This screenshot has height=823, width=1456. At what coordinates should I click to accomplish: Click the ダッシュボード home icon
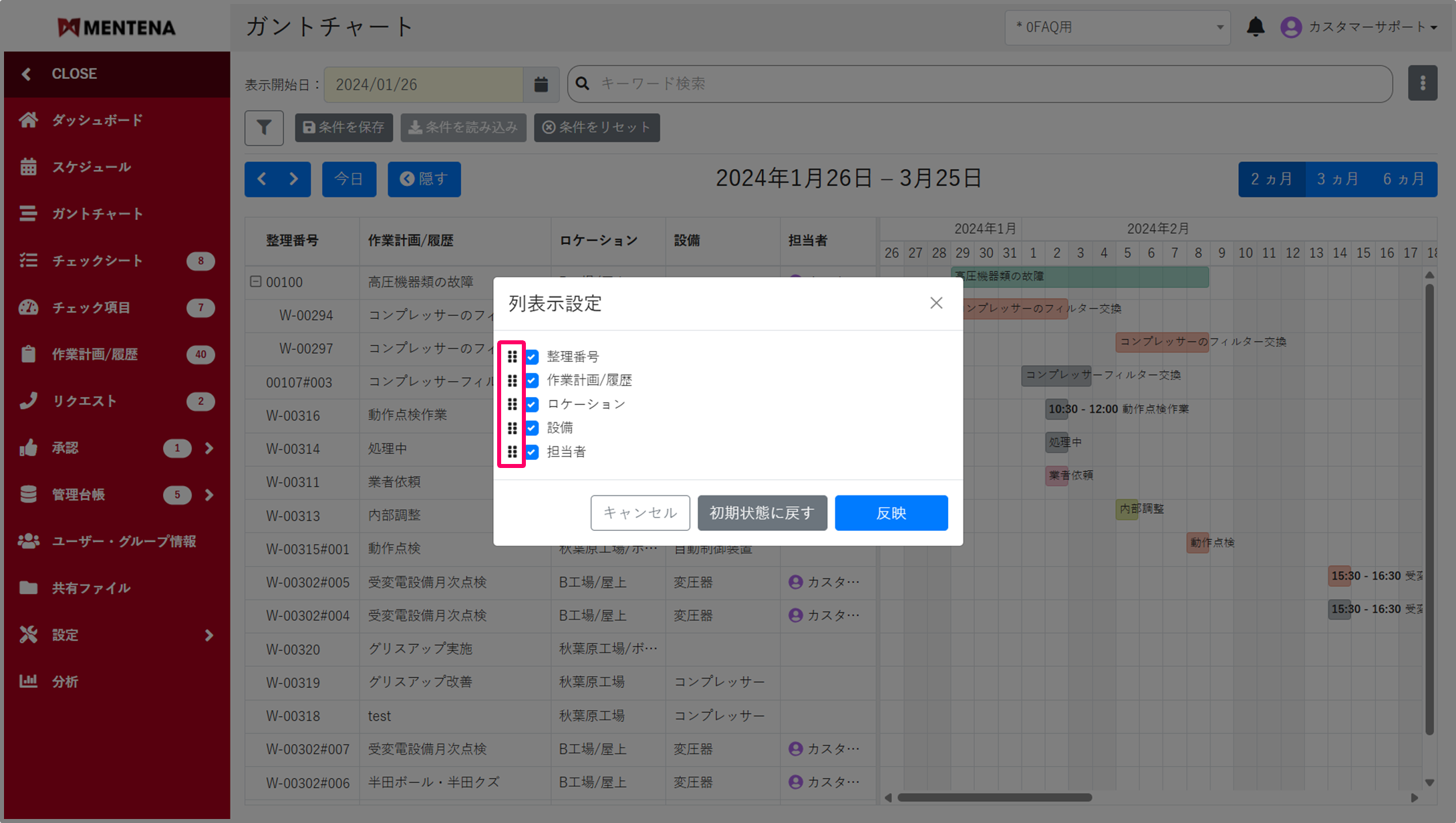pos(28,120)
